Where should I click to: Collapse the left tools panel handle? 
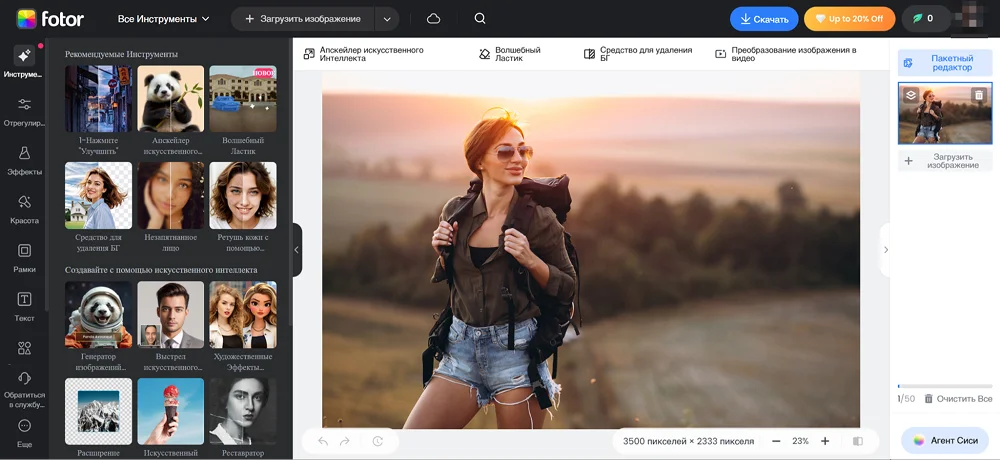tap(296, 250)
